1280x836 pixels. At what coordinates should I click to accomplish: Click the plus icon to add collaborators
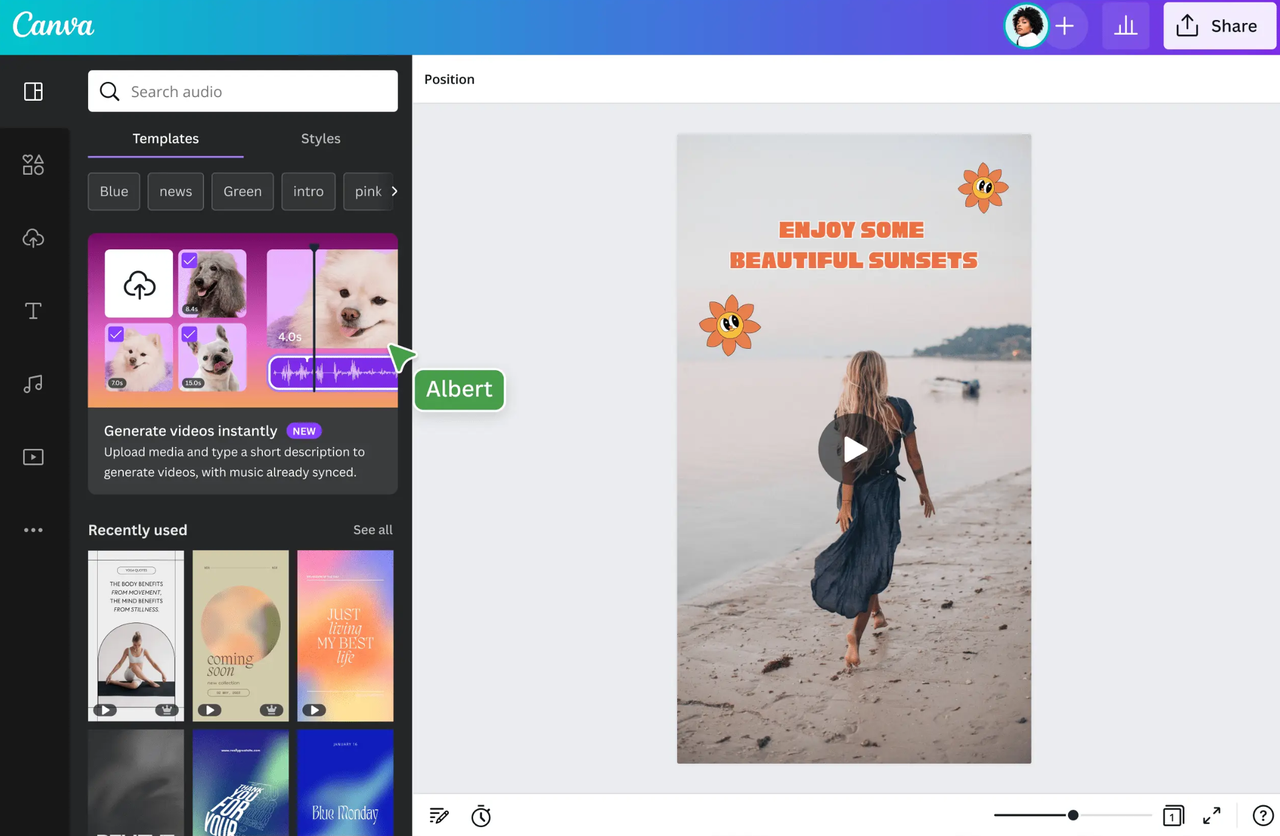1065,26
